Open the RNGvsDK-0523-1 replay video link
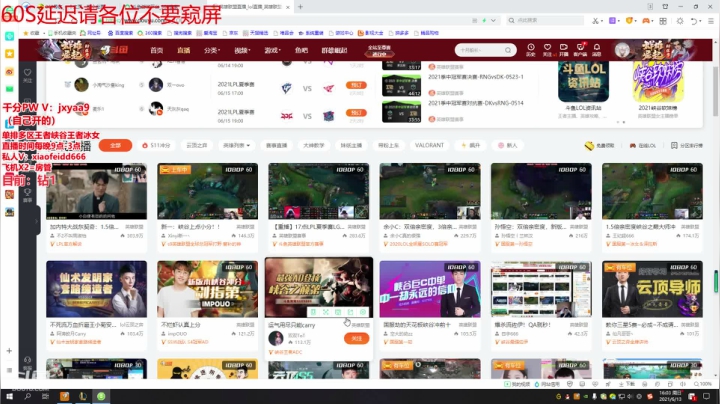Screen dimensions: 720x404 coord(476,77)
